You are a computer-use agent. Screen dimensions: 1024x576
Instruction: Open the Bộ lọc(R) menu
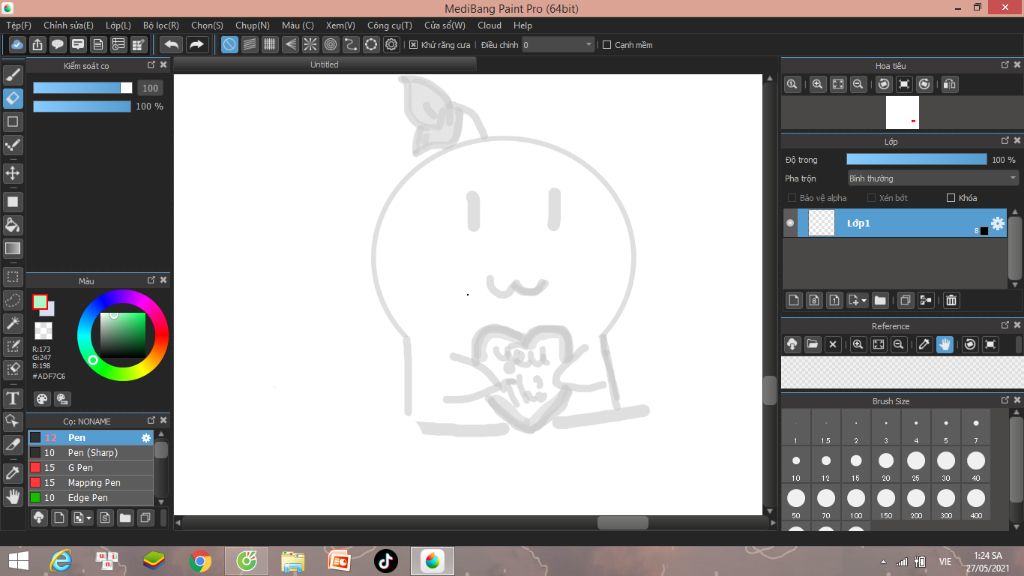161,25
